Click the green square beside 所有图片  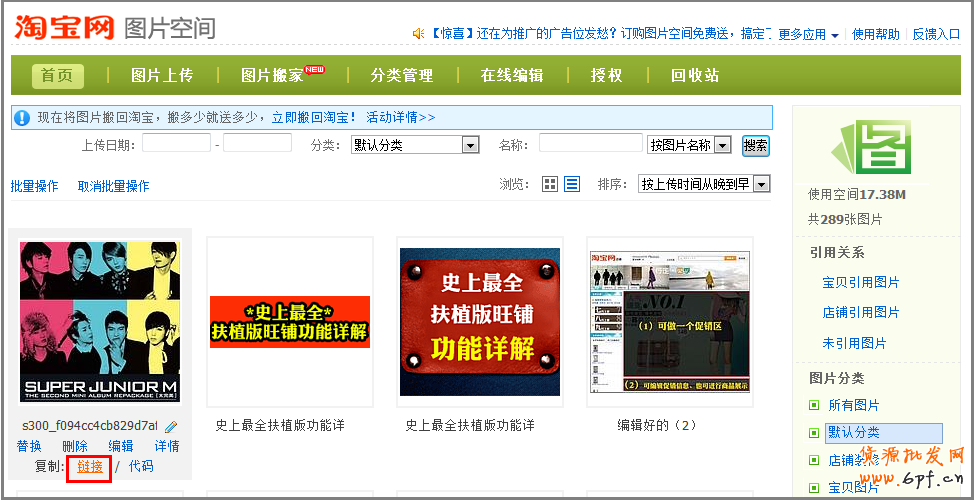(813, 405)
